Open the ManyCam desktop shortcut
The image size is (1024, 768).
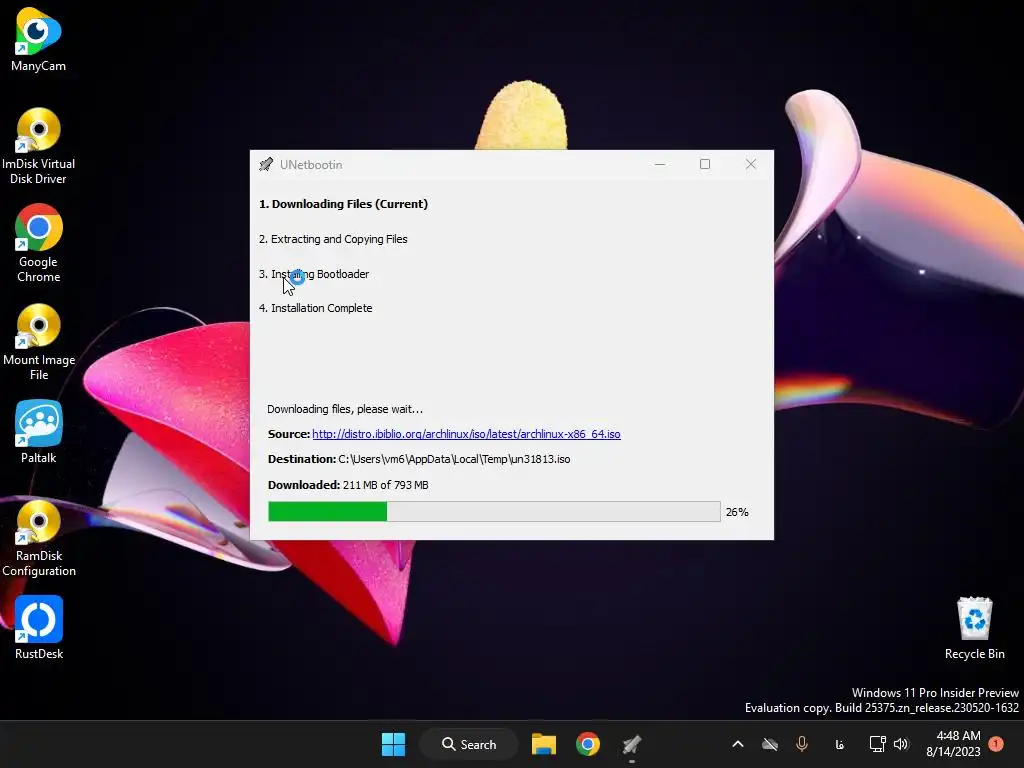[38, 40]
